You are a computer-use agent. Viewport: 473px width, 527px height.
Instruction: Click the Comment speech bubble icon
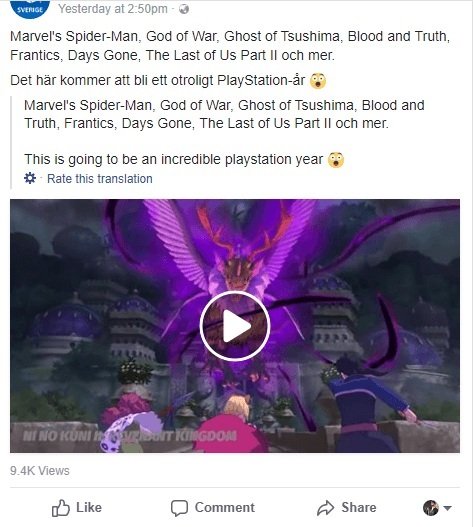(x=179, y=508)
